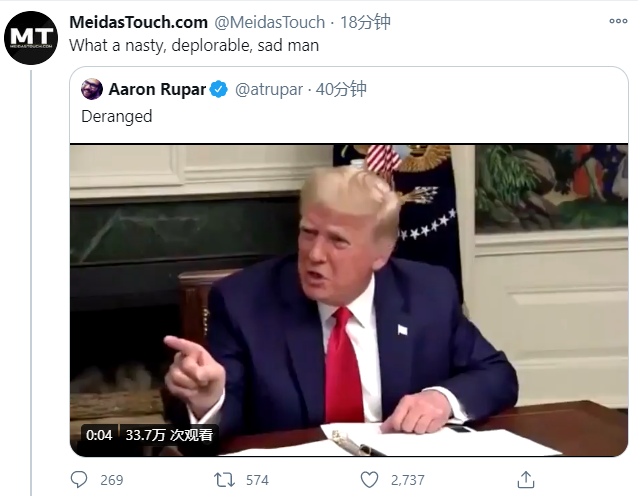Open the 18分钟 tweet timestamp
Screen dimensions: 638x496
pyautogui.click(x=365, y=22)
